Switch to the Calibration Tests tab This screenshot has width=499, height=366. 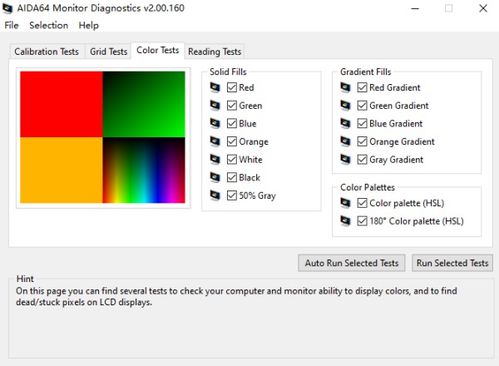click(47, 52)
